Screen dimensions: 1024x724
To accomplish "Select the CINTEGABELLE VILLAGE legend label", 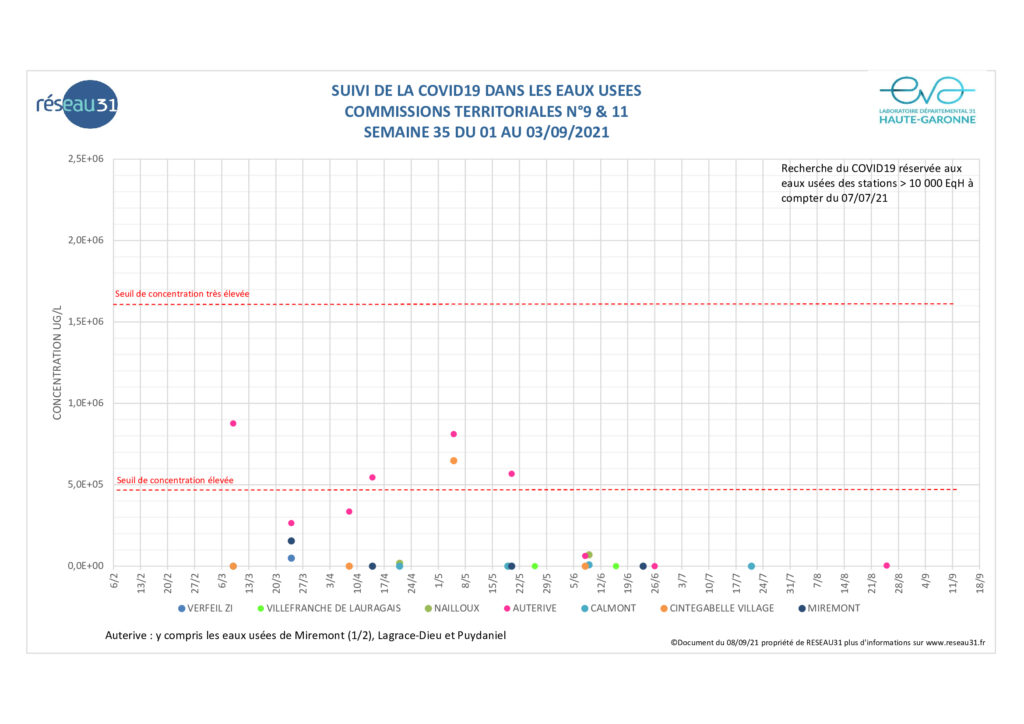I will click(x=722, y=608).
